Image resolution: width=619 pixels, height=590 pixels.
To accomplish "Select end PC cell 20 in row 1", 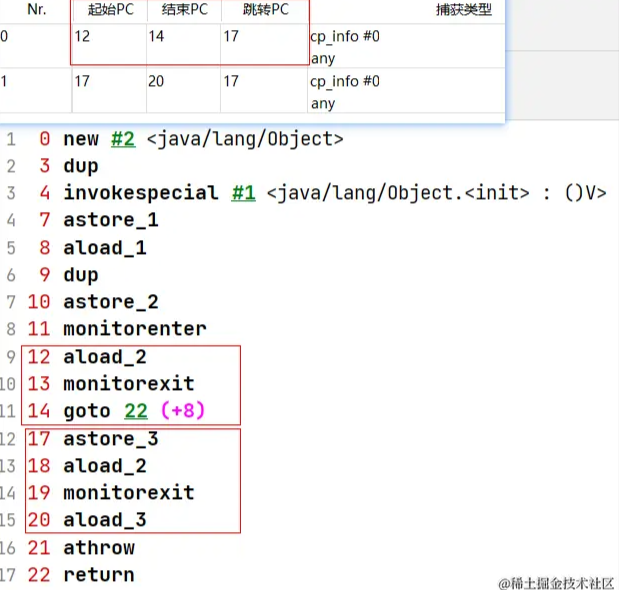I will [x=156, y=81].
